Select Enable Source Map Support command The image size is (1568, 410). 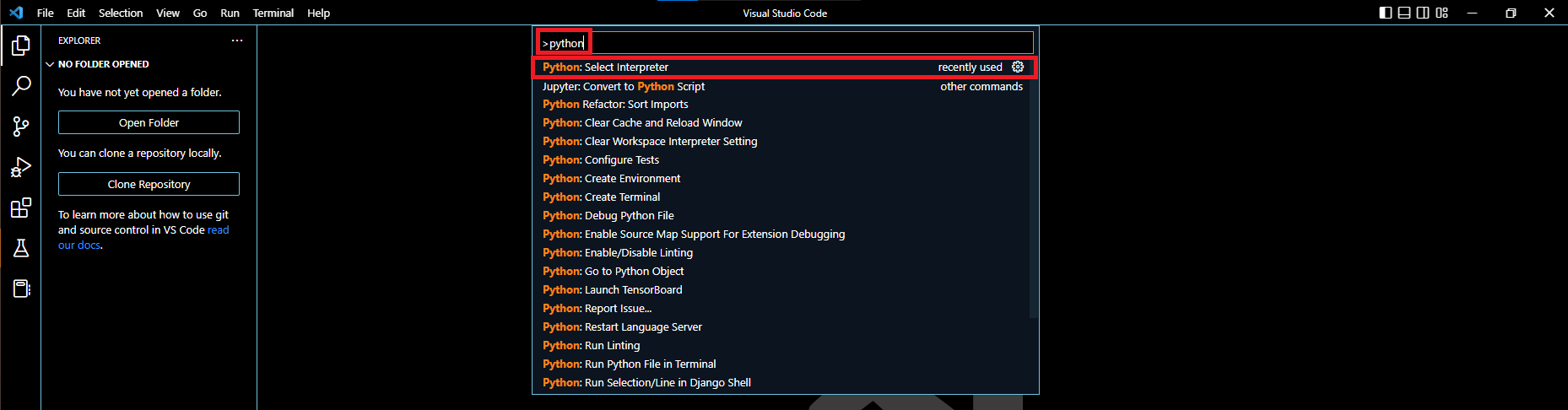click(781, 235)
